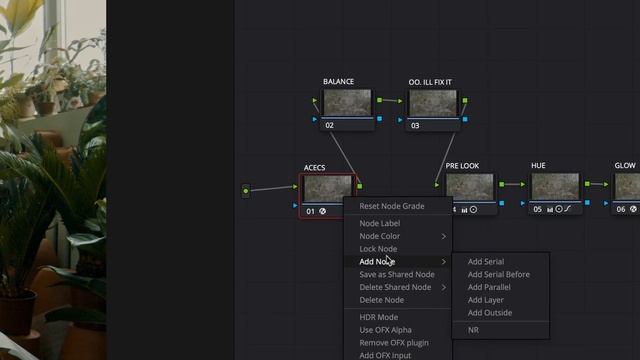Select the HUE node 05 thumbnail
The height and width of the screenshot is (360, 640).
[x=555, y=186]
